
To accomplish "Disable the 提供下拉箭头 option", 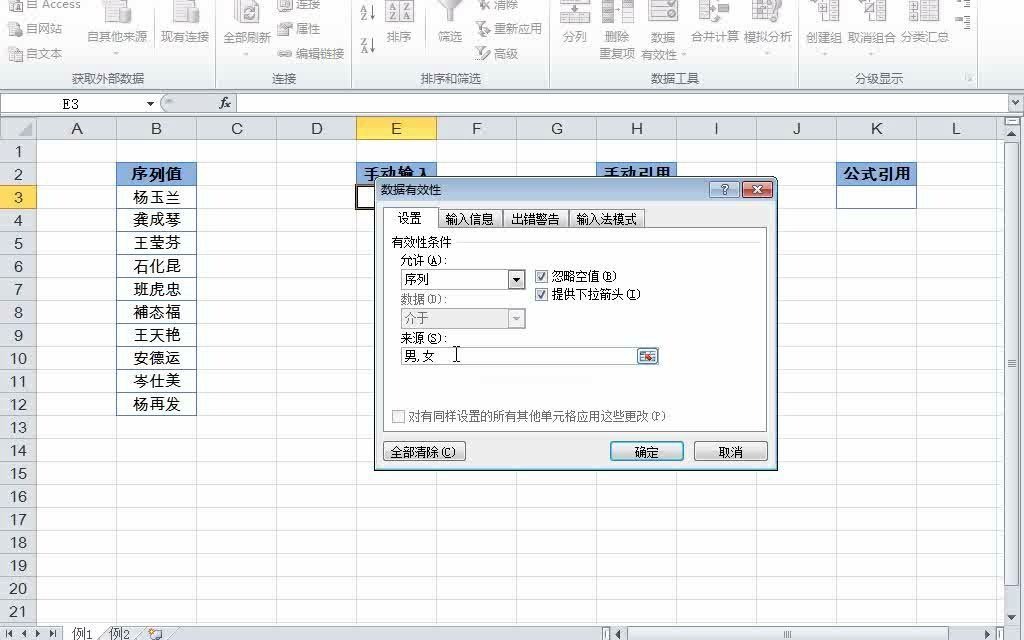I will tap(541, 295).
